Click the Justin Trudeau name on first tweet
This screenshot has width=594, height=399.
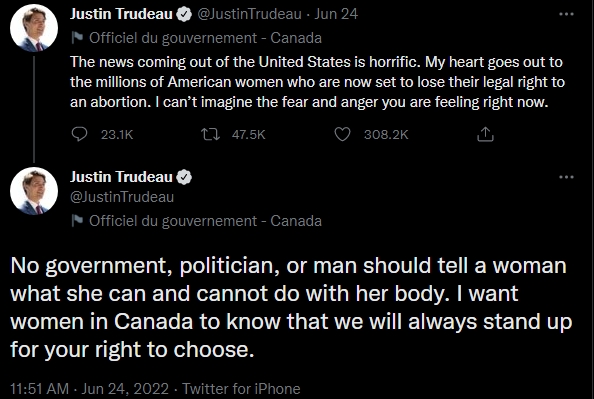(x=121, y=14)
